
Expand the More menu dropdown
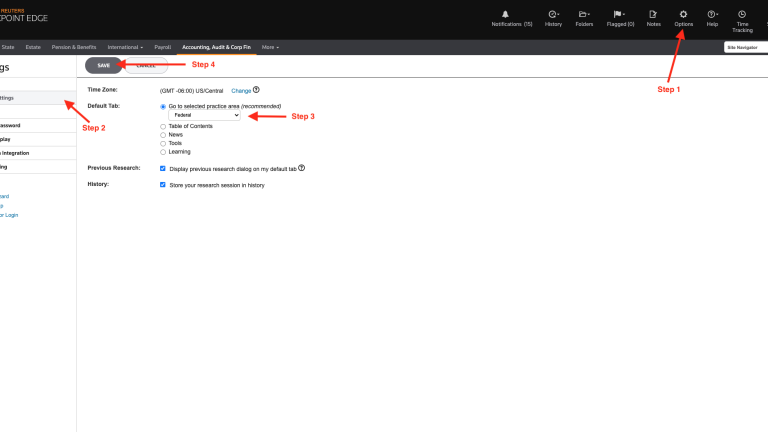pos(270,47)
